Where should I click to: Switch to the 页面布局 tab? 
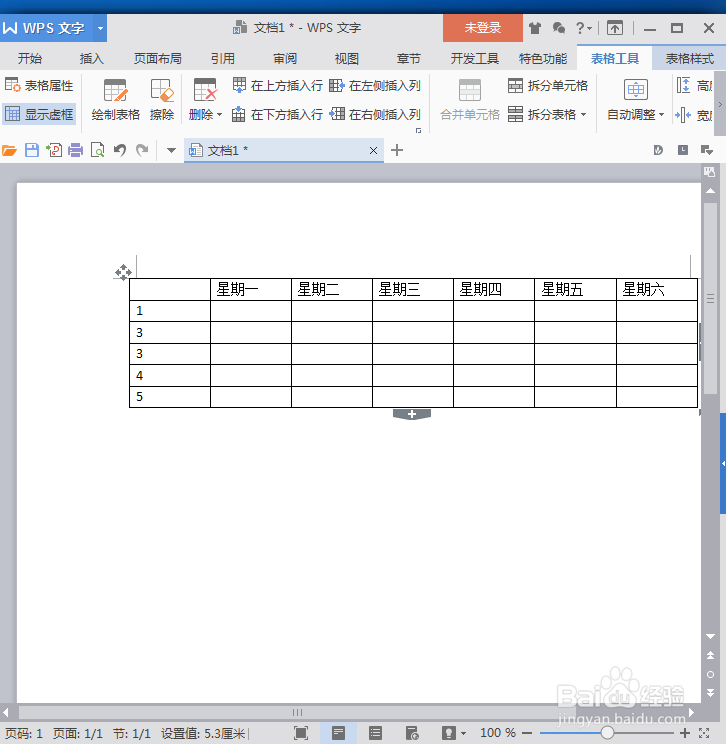tap(158, 58)
